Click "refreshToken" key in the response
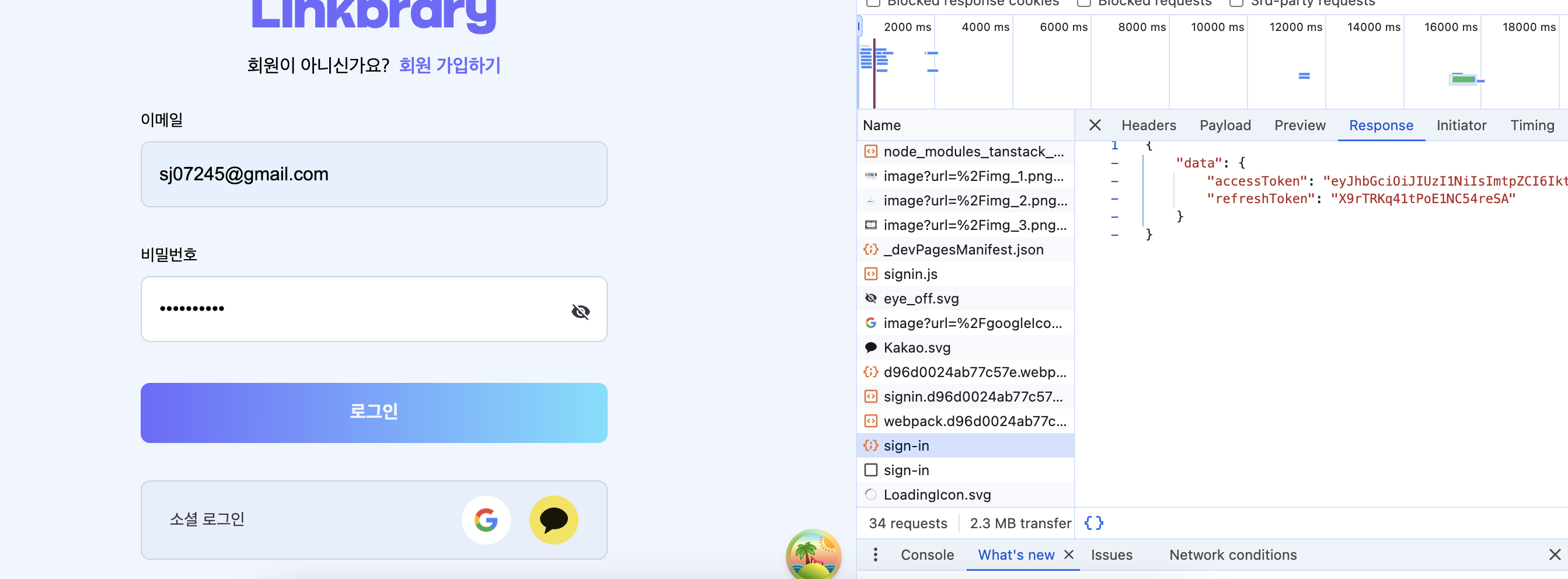The image size is (1568, 579). tap(1261, 198)
